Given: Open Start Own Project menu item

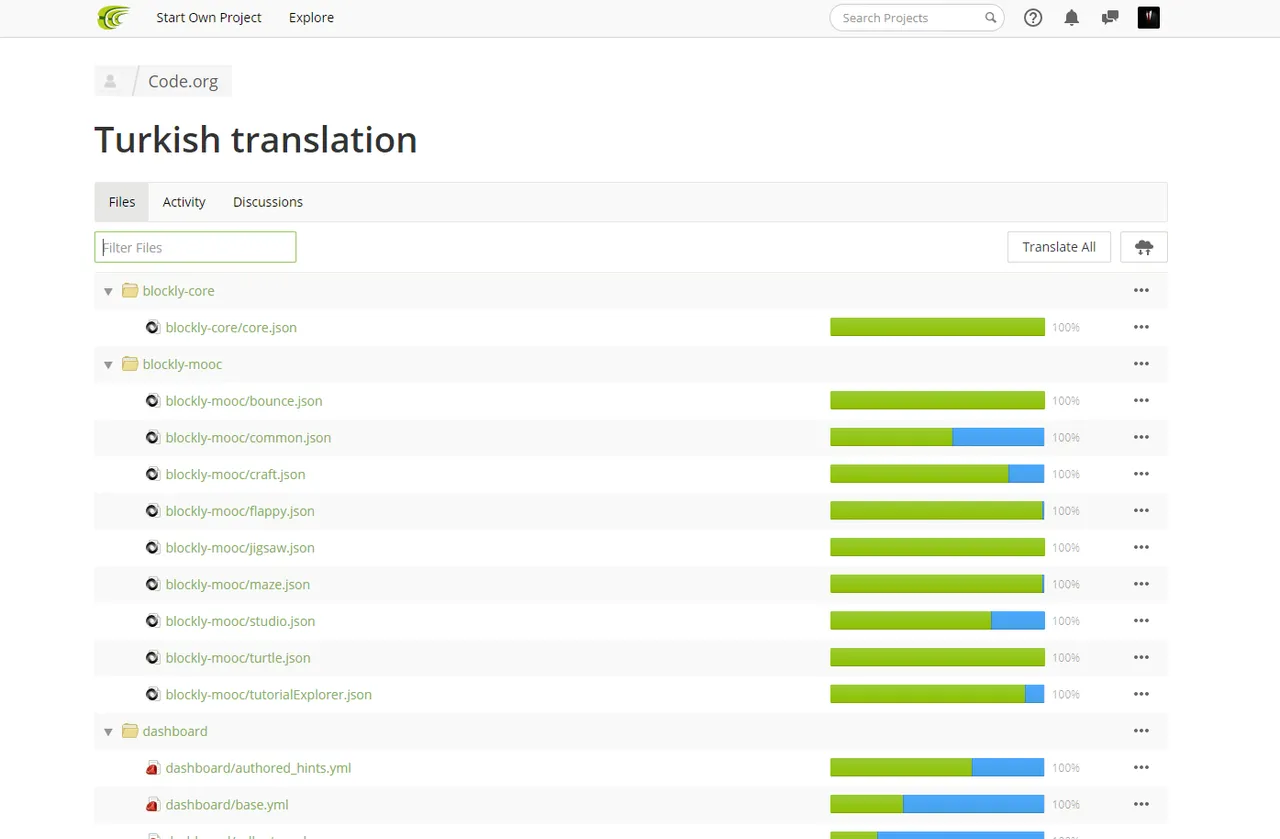Looking at the screenshot, I should coord(209,18).
